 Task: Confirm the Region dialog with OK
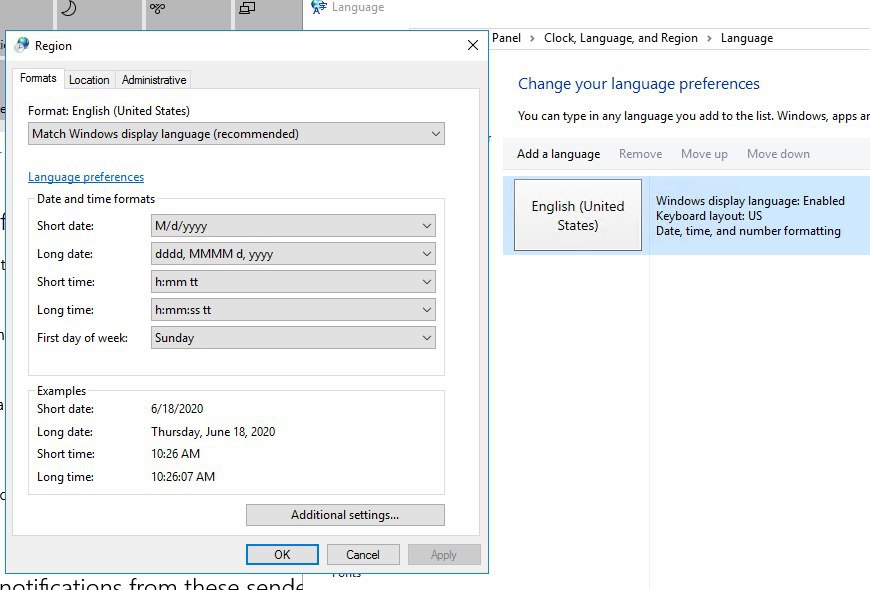[x=282, y=554]
